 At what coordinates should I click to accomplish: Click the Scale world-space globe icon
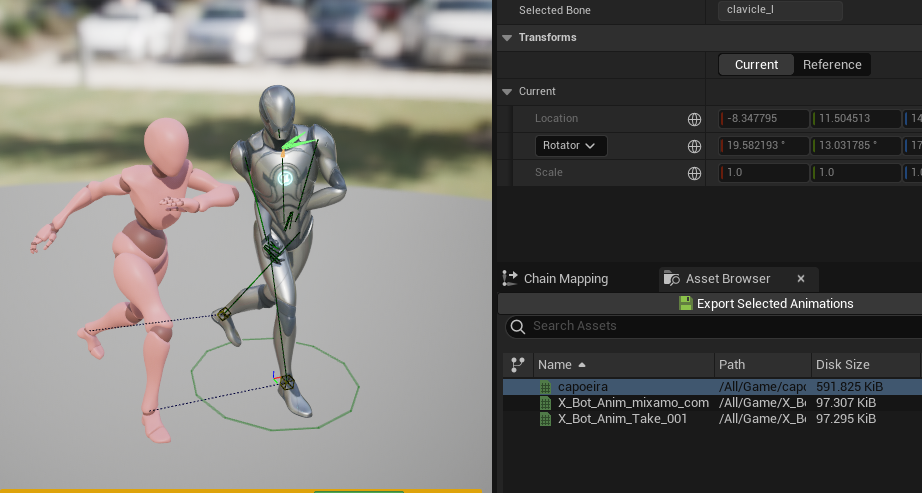pyautogui.click(x=694, y=174)
